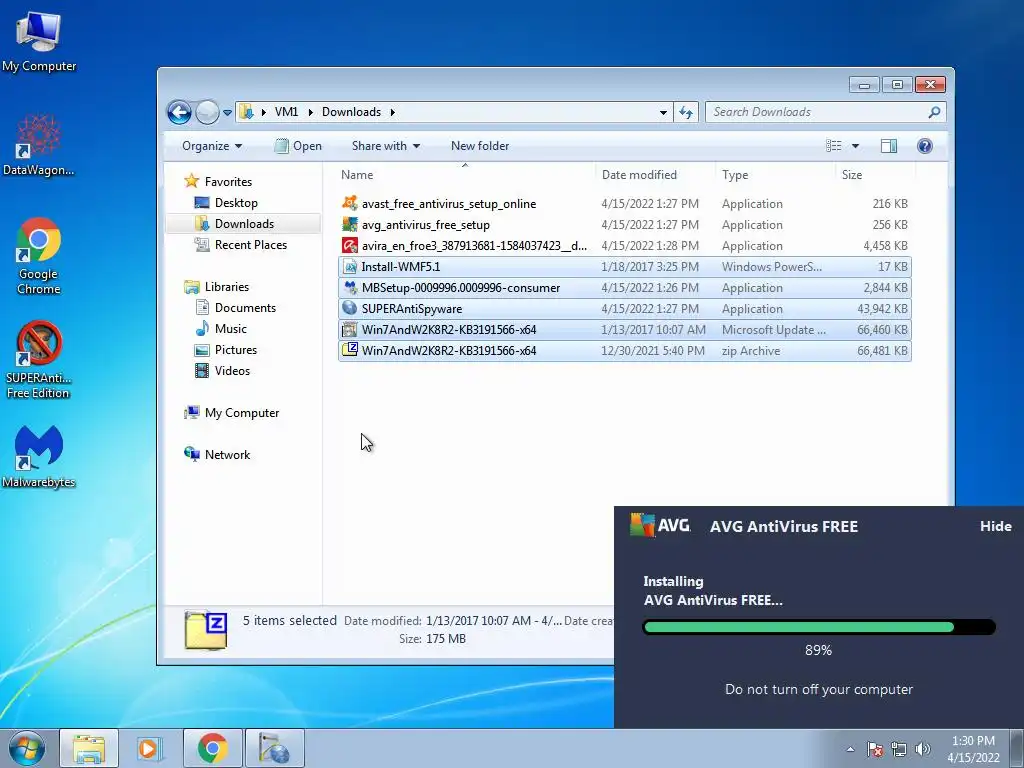The image size is (1024, 768).
Task: Hide the AVG installer popup
Action: pyautogui.click(x=995, y=526)
